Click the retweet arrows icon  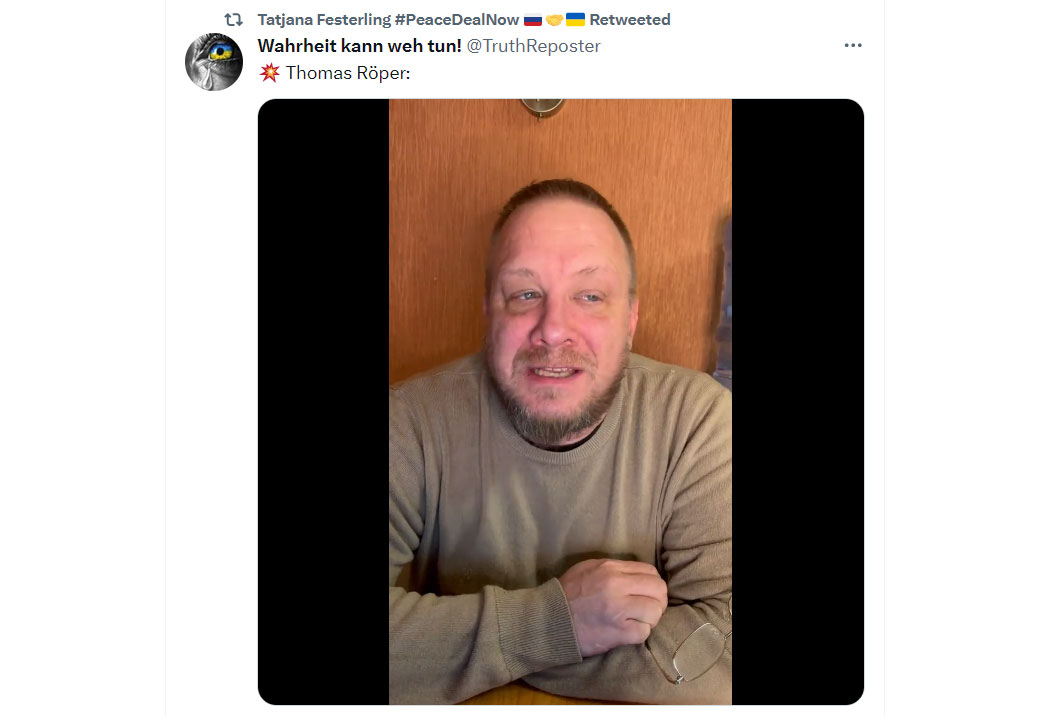233,20
